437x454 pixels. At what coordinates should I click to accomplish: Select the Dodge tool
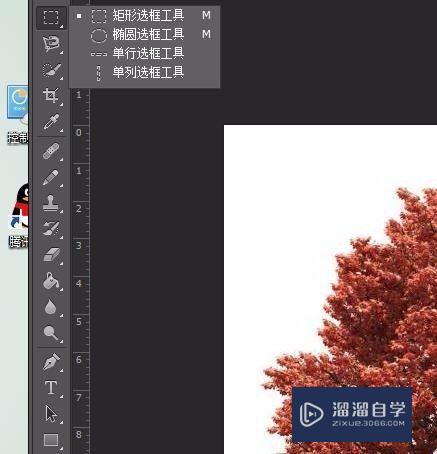click(x=51, y=333)
